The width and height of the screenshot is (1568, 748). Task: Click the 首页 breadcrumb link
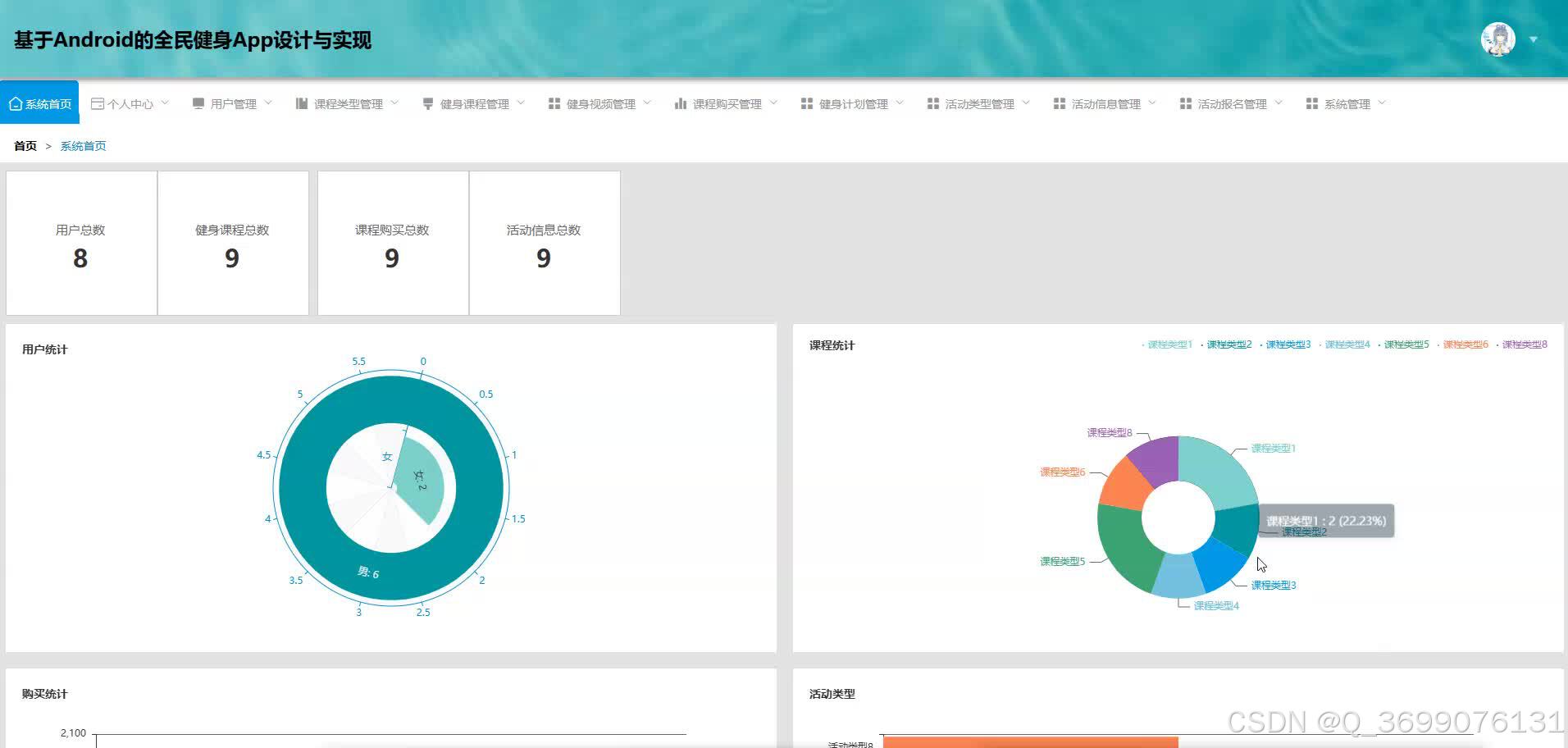click(x=25, y=146)
